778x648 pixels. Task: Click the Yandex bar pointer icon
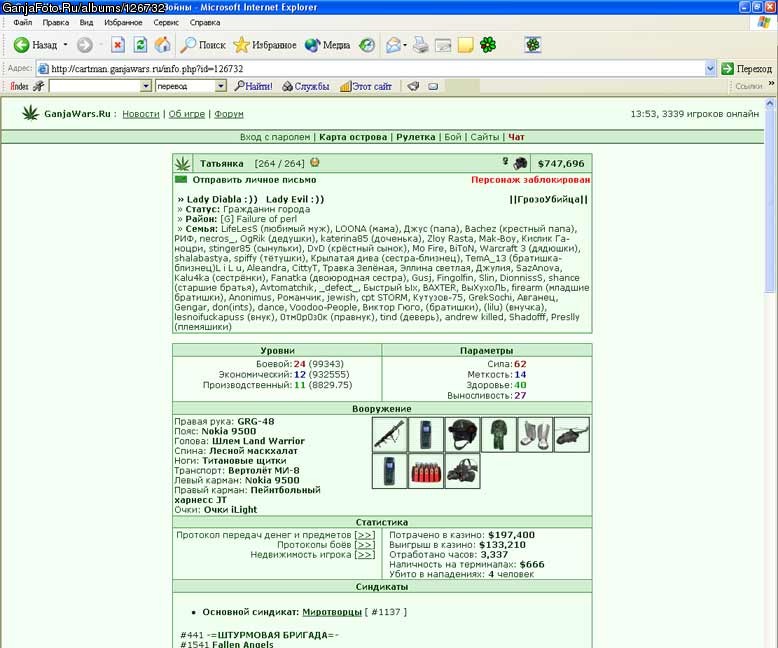pos(413,86)
